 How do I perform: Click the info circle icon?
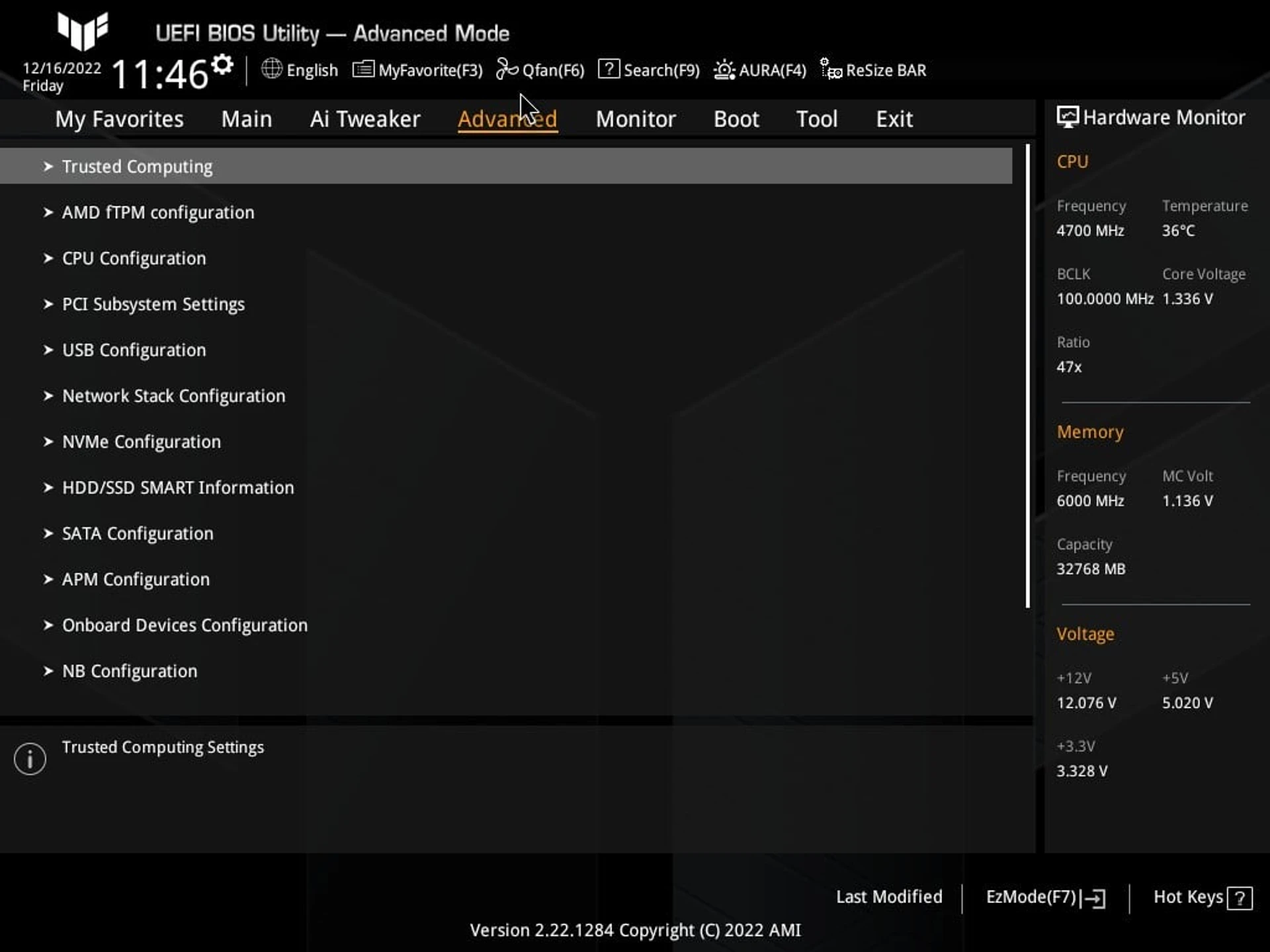click(x=30, y=758)
